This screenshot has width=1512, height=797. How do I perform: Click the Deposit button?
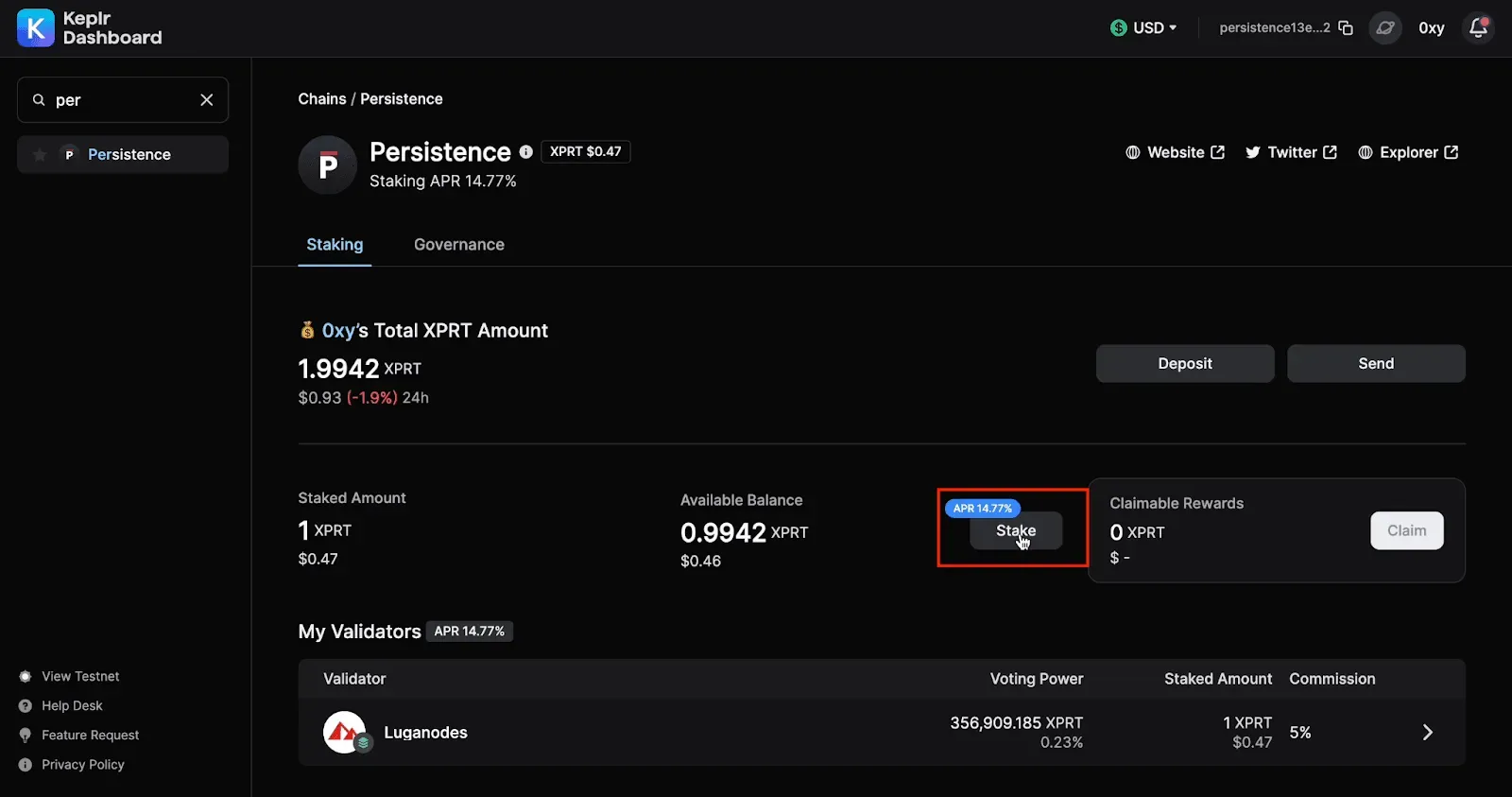(1185, 364)
